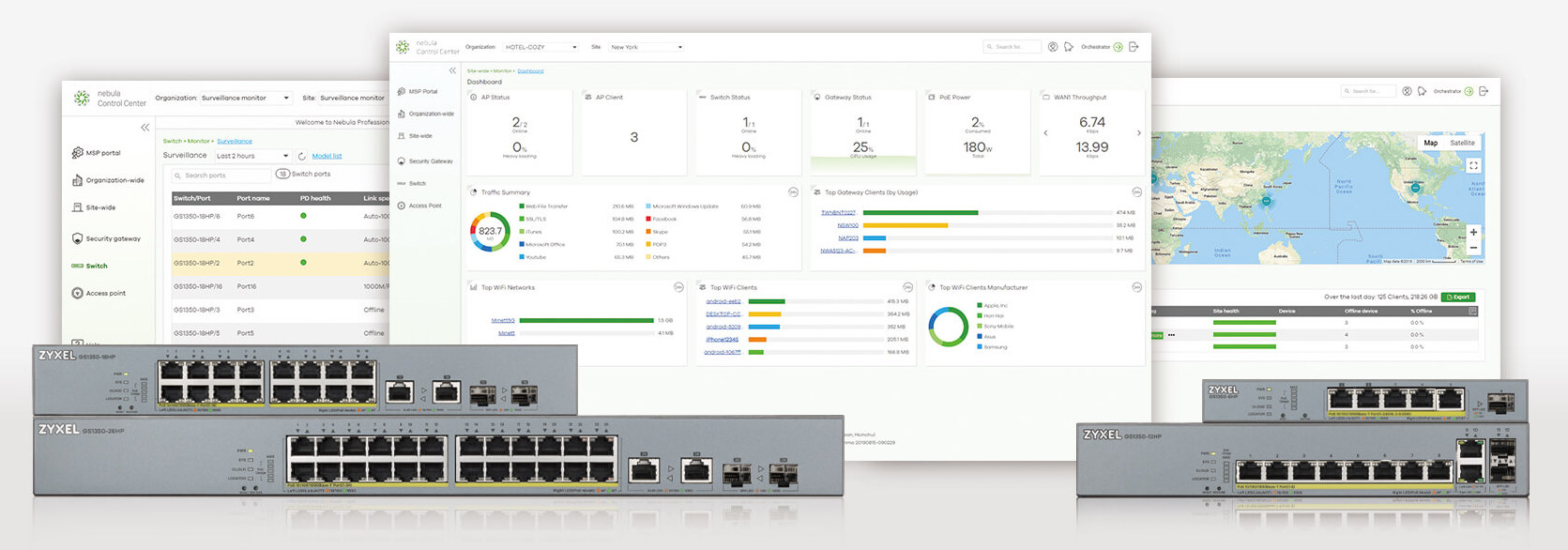Switch the map to Satellite view
This screenshot has width=1568, height=550.
tap(1462, 143)
